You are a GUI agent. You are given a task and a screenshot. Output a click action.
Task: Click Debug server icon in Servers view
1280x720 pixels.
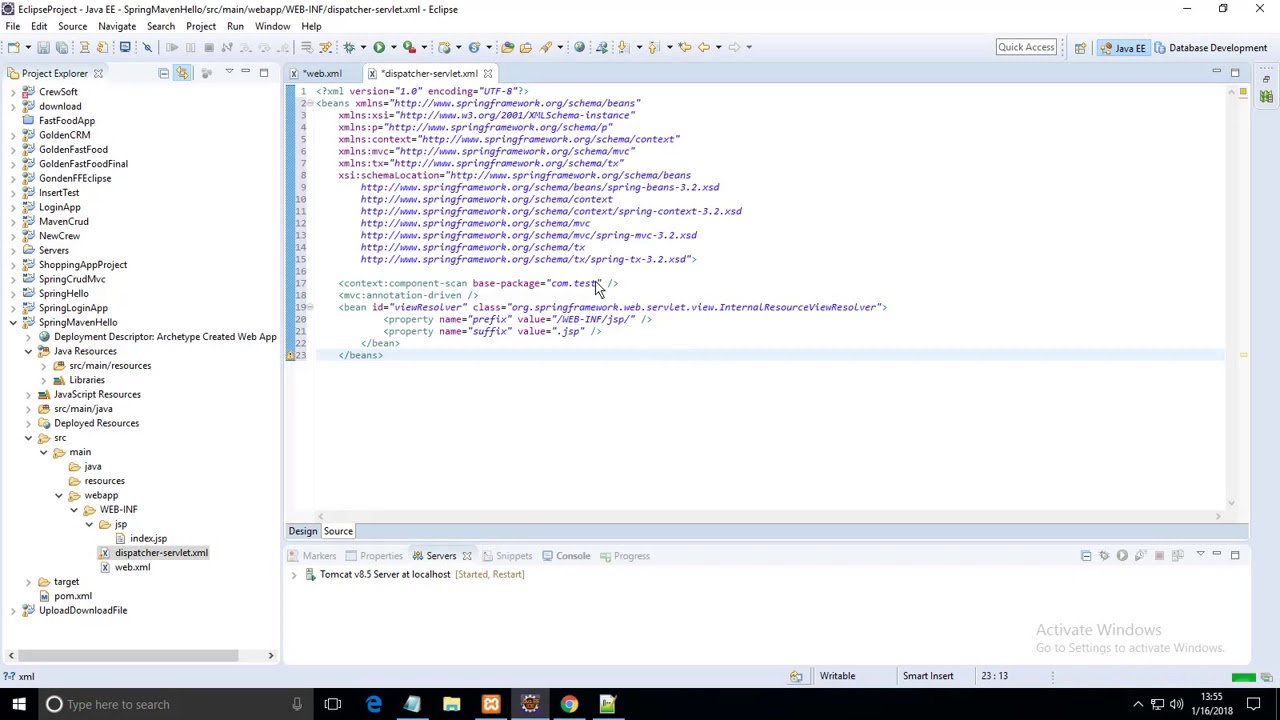pyautogui.click(x=1104, y=556)
